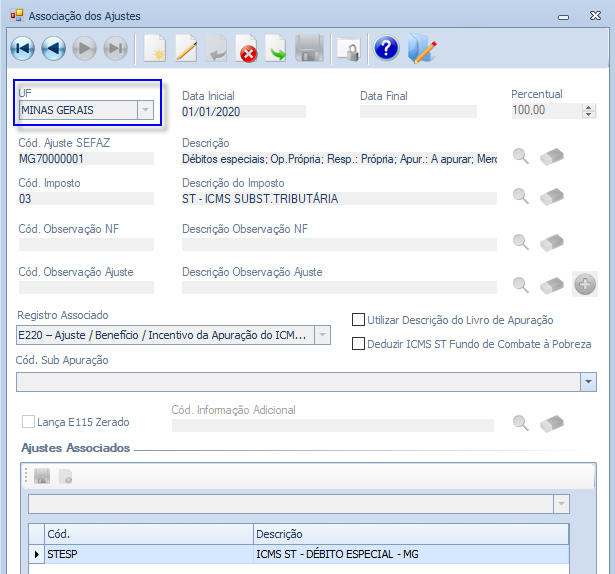Screen dimensions: 615x574
Task: Search Cód. Ajuste SEFAZ with magnifier icon
Action: coord(521,156)
